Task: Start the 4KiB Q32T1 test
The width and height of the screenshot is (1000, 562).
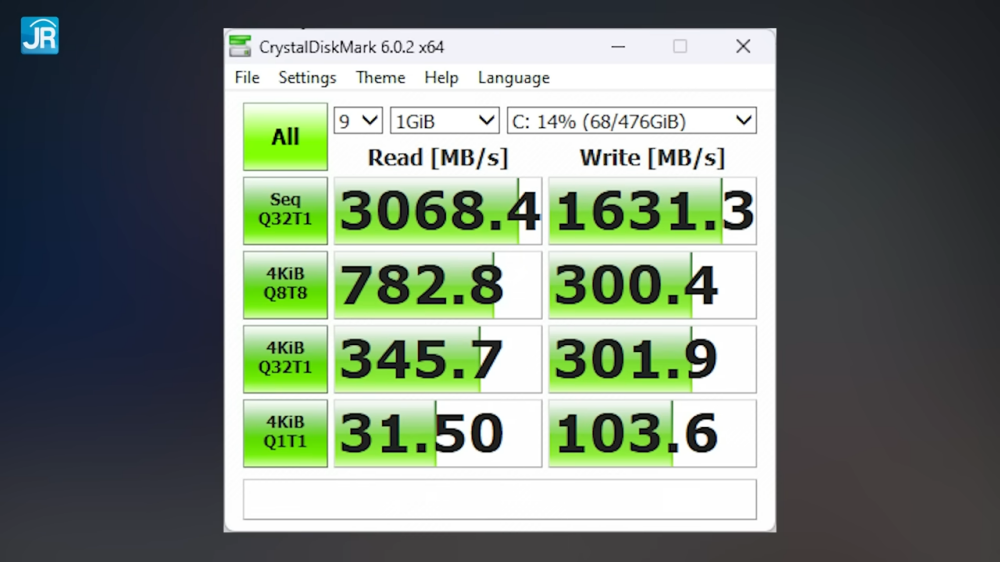Action: pyautogui.click(x=285, y=359)
